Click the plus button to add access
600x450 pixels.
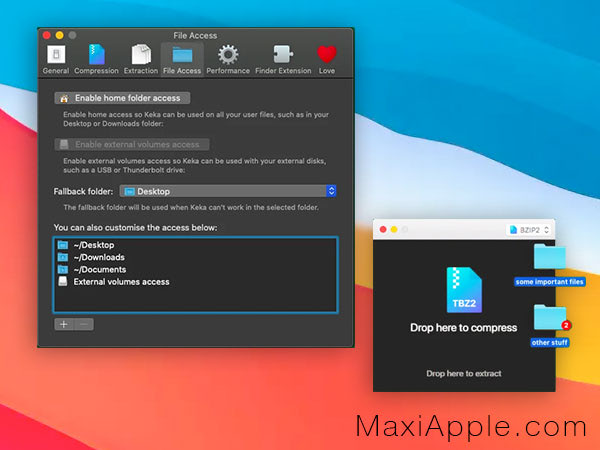coord(64,324)
